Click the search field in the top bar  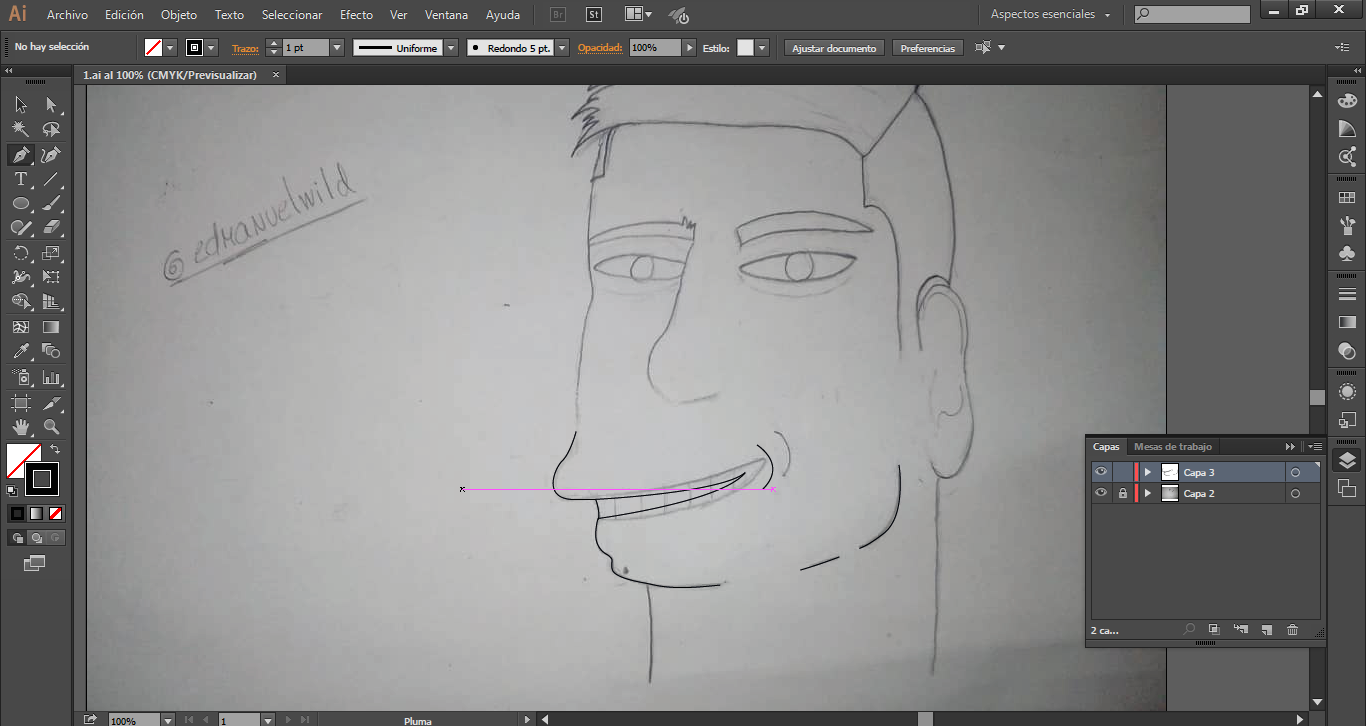[1193, 15]
